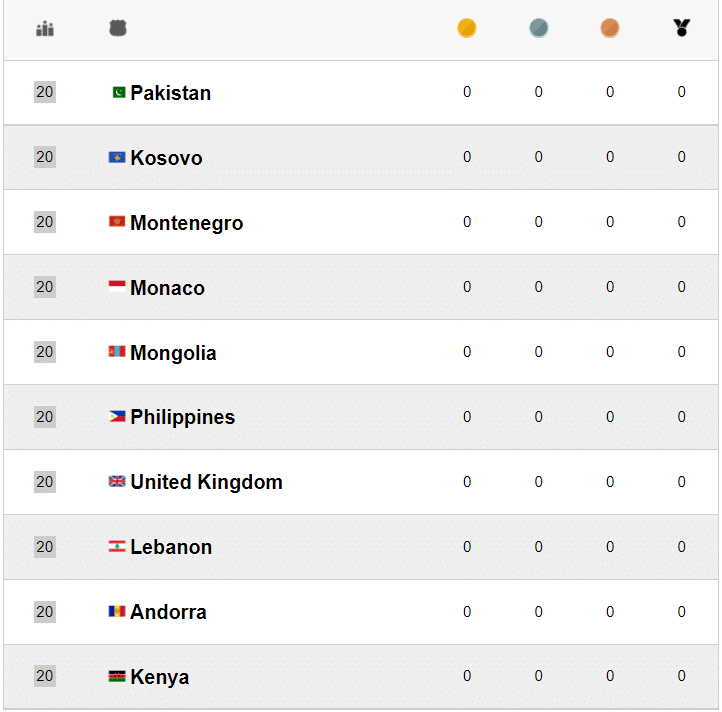The width and height of the screenshot is (722, 712).
Task: Select the Lebanon country name
Action: [x=171, y=547]
